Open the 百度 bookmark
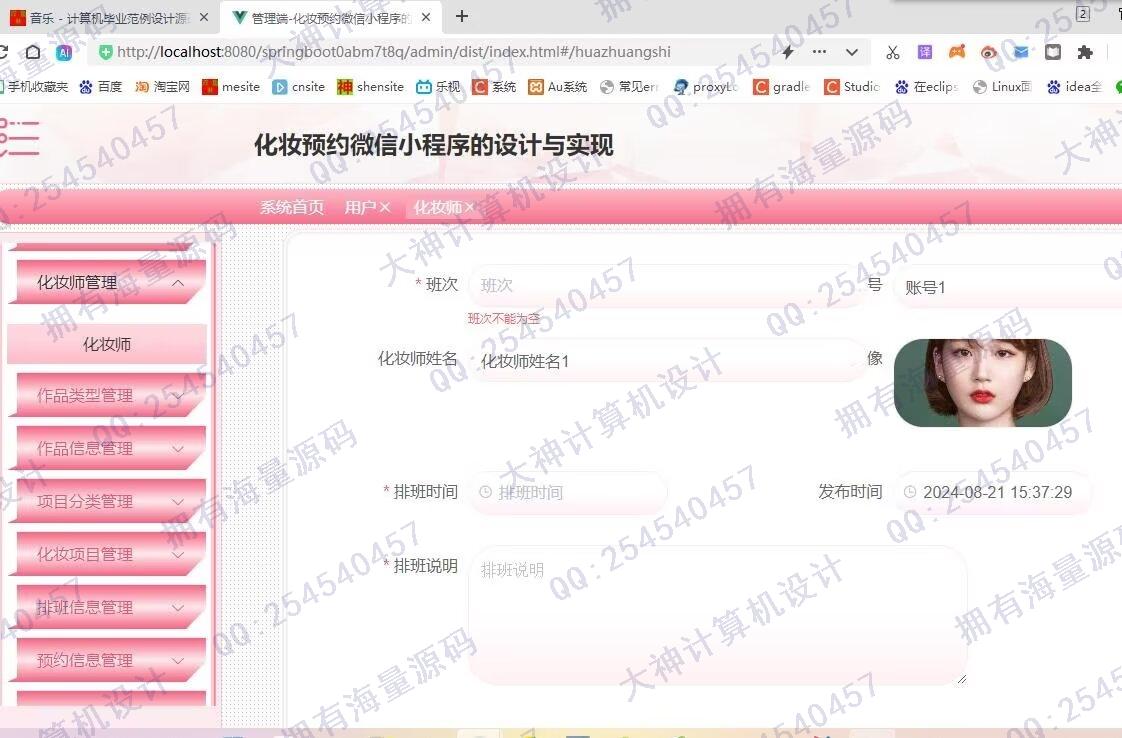Image resolution: width=1122 pixels, height=738 pixels. click(100, 87)
